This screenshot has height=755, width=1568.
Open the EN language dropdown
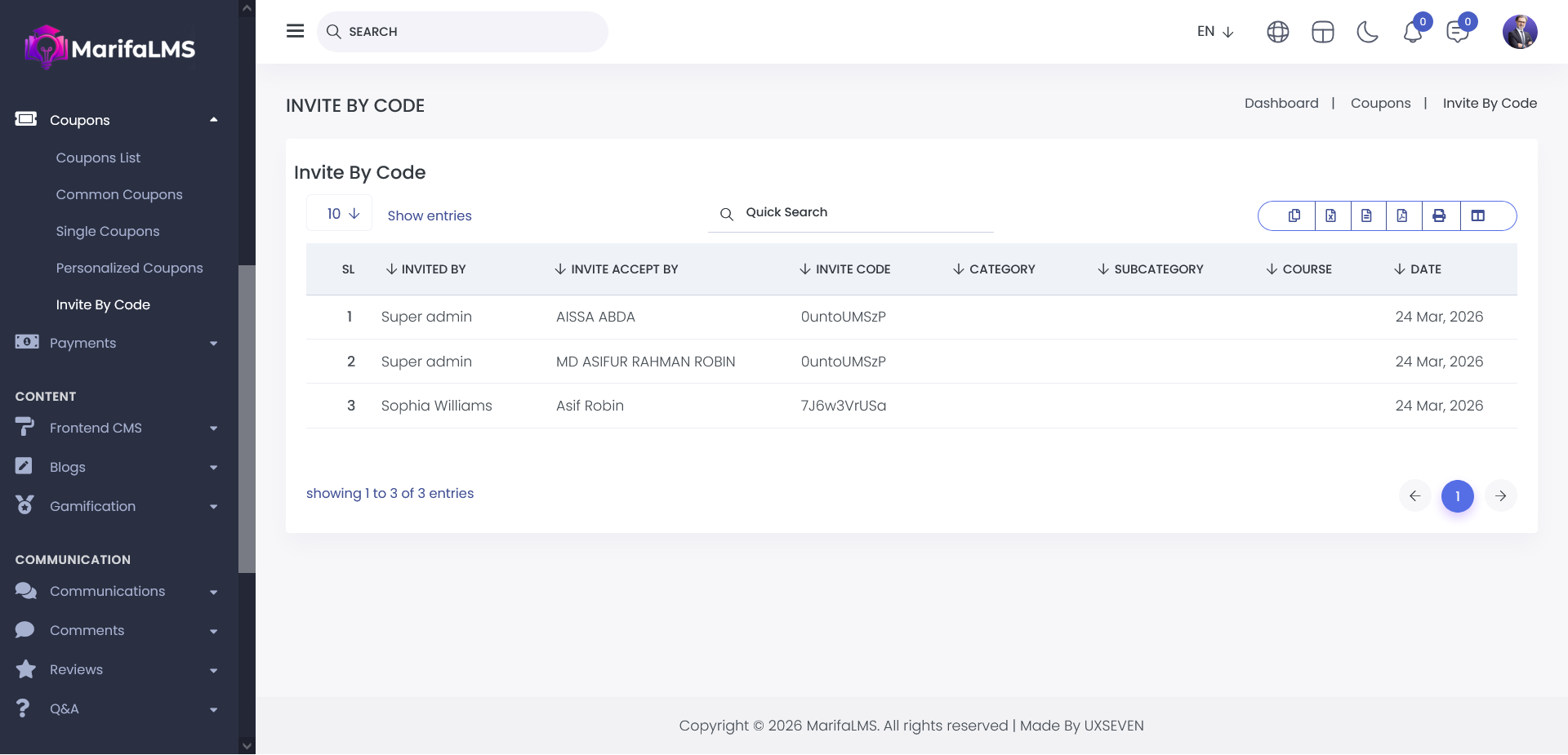pyautogui.click(x=1214, y=32)
